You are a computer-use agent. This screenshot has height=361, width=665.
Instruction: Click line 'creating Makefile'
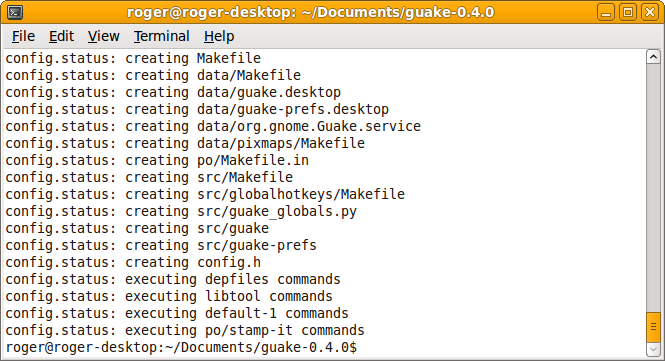pos(133,58)
